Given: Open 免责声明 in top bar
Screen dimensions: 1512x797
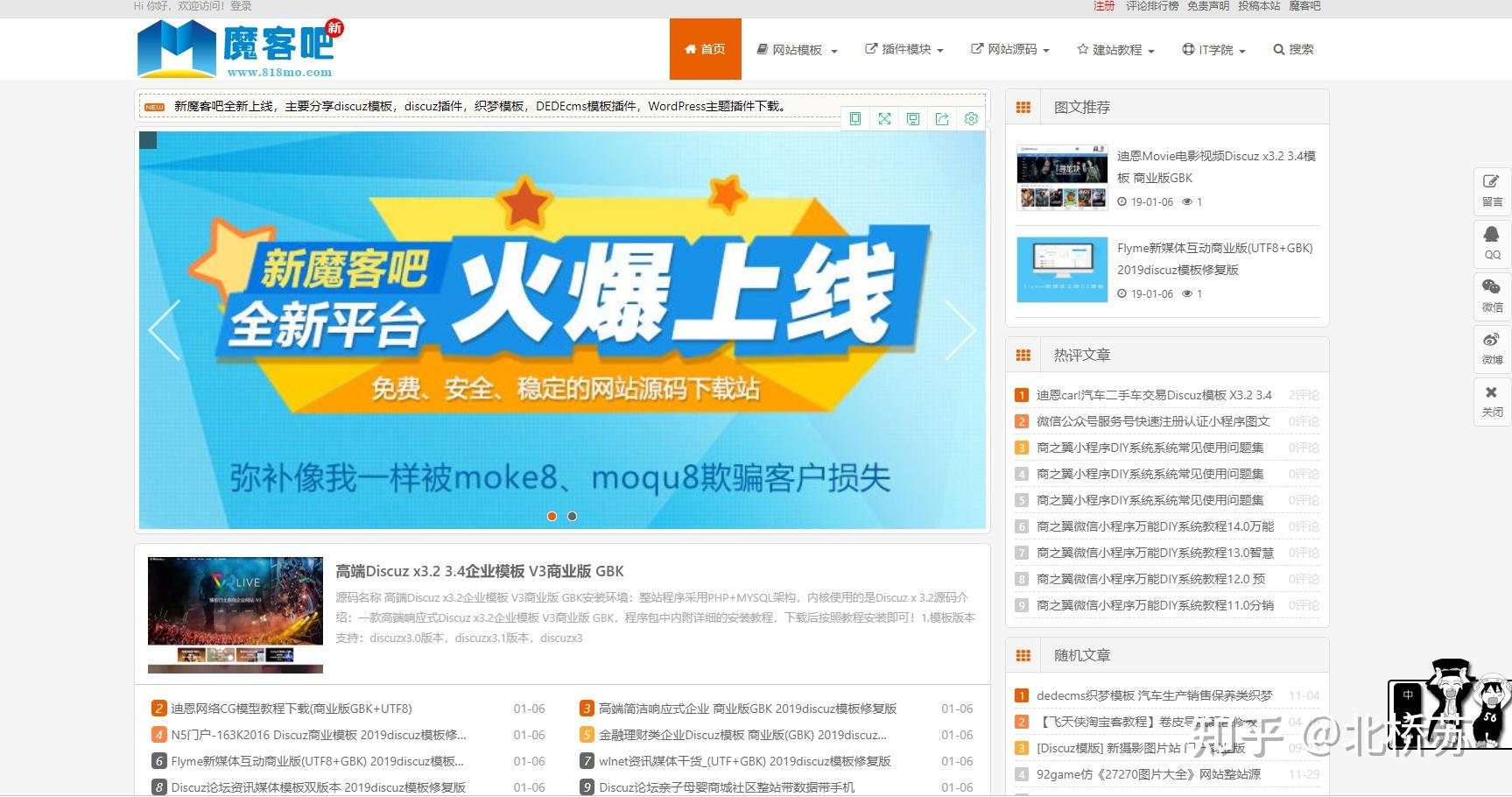Looking at the screenshot, I should [1208, 6].
